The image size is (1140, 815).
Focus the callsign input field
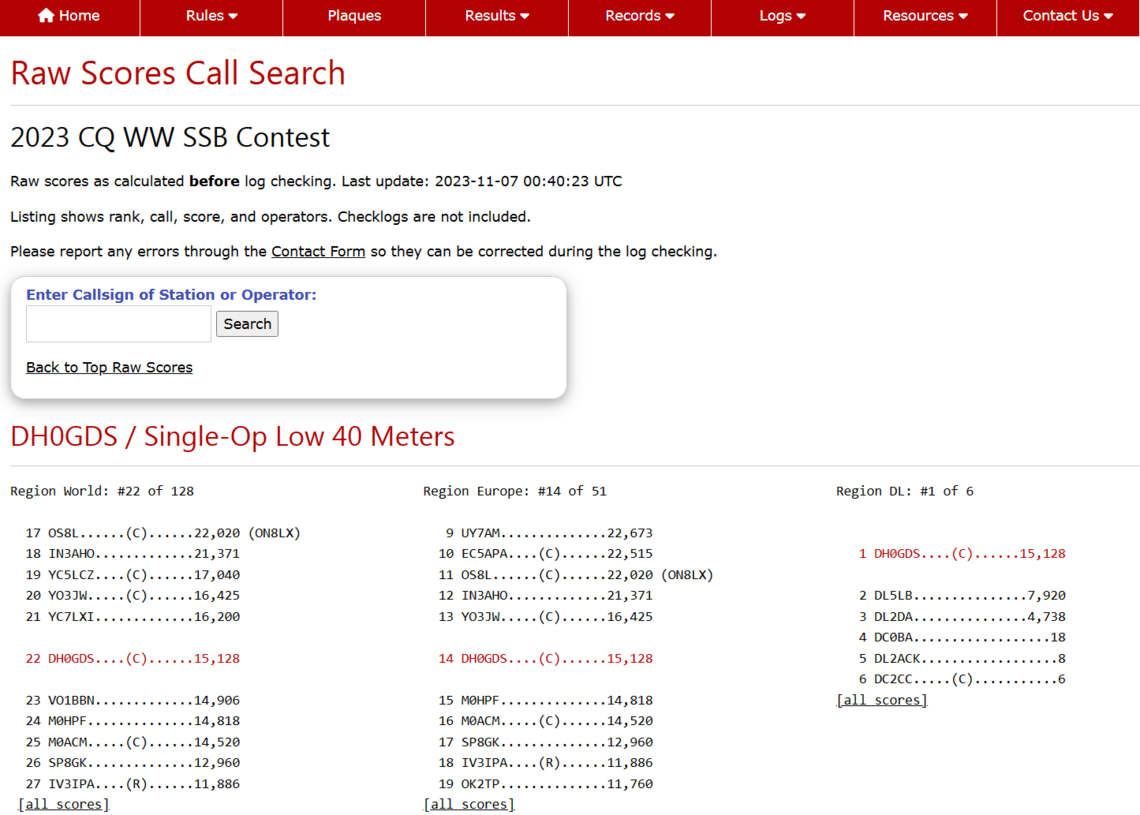(x=119, y=324)
